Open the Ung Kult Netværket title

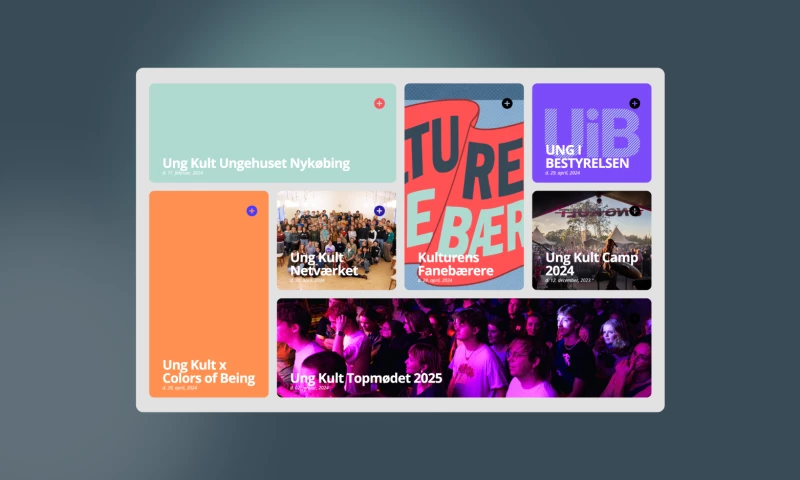323,264
